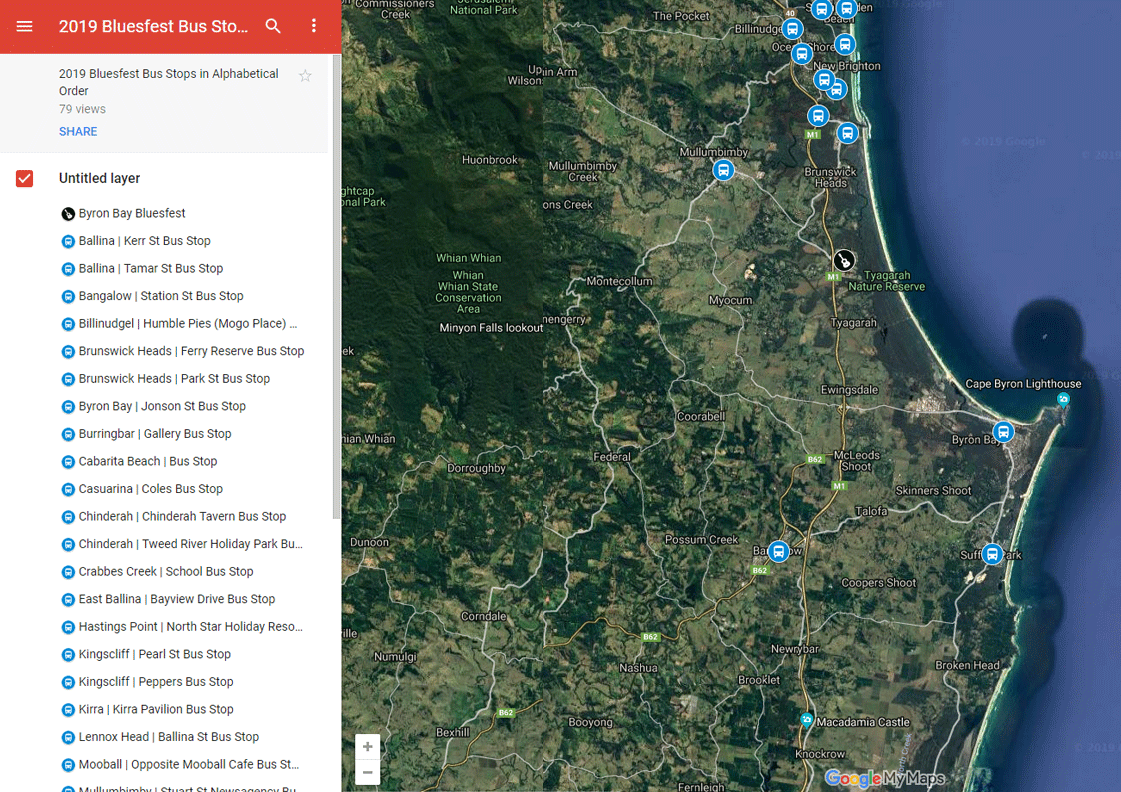Click the search magnifier icon
The image size is (1121, 792).
272,26
